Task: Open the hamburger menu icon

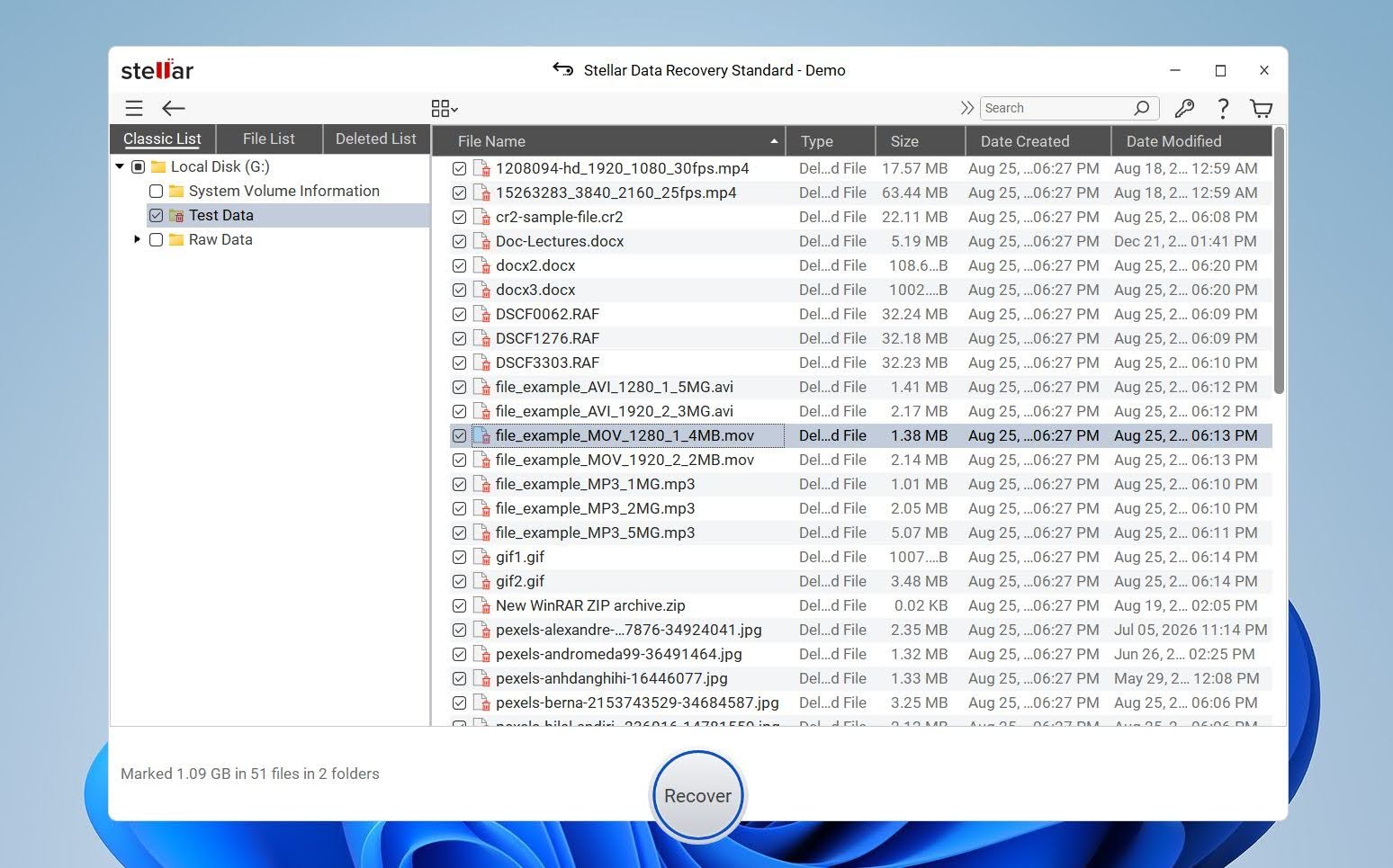Action: tap(134, 109)
